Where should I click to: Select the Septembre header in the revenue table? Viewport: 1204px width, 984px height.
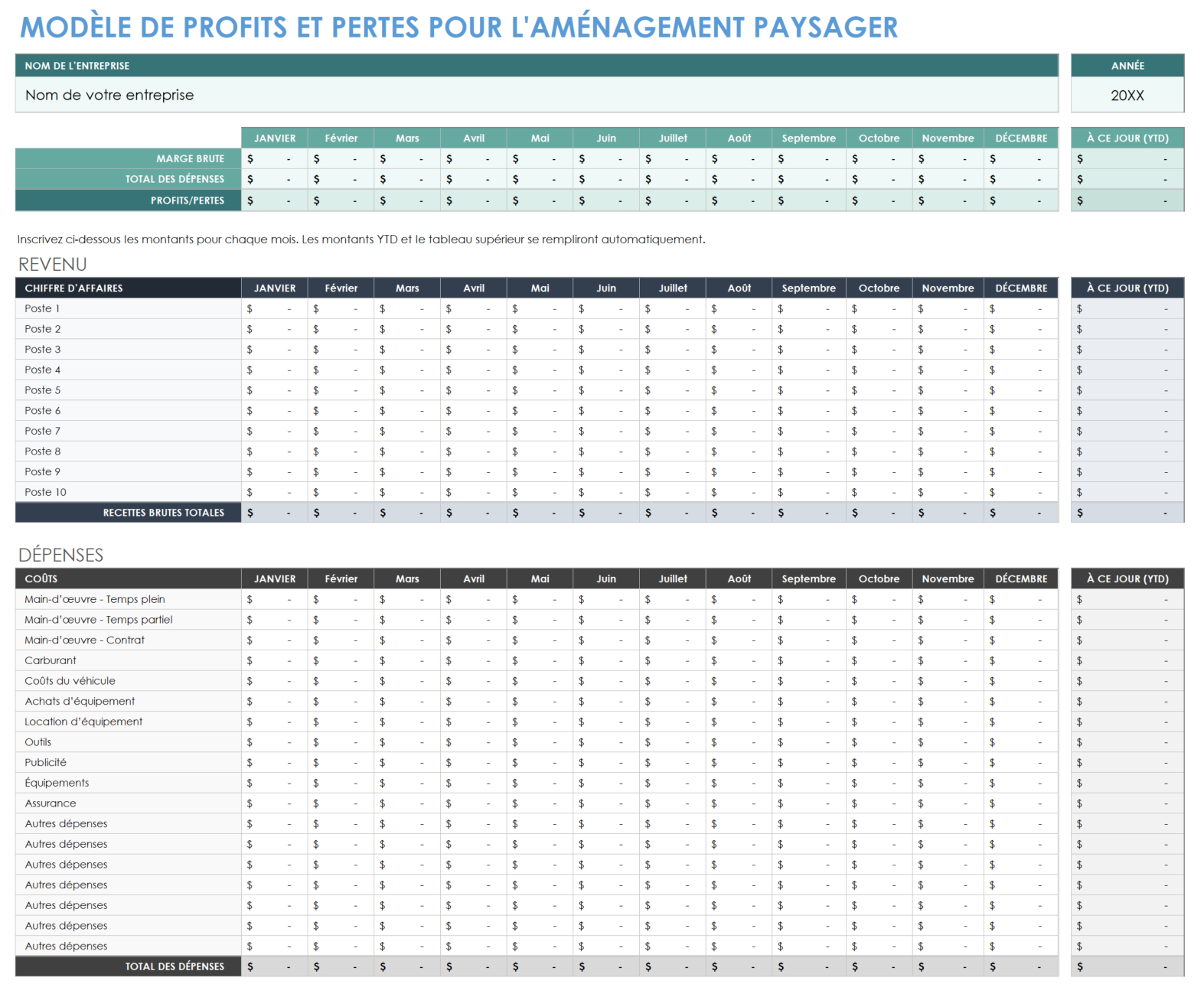[x=809, y=288]
